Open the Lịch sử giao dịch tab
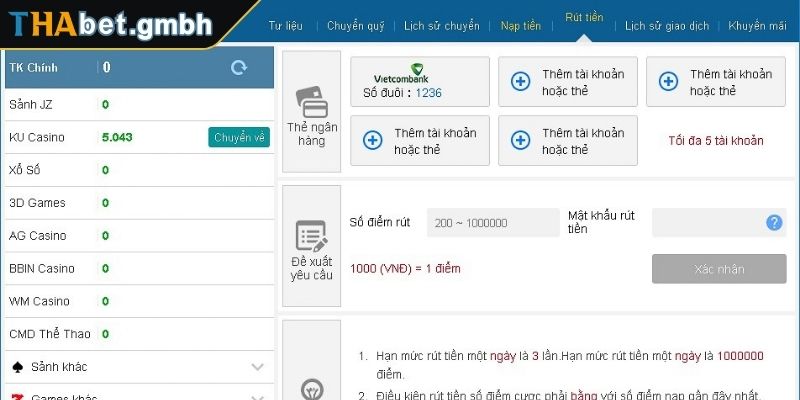 click(x=667, y=26)
